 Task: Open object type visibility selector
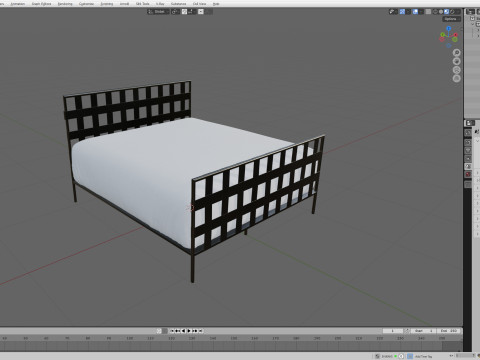393,12
